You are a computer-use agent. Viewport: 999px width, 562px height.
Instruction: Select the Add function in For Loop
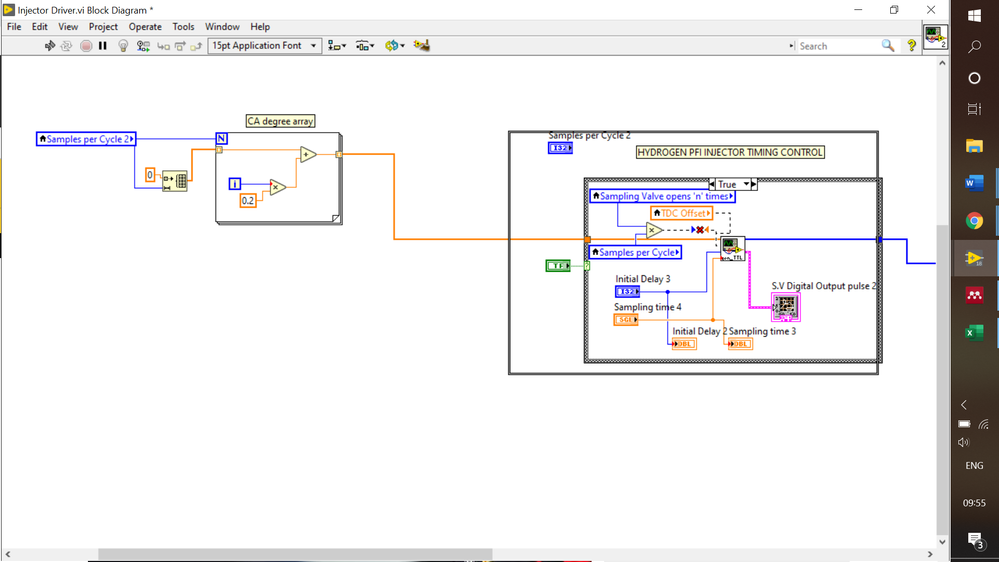(308, 154)
